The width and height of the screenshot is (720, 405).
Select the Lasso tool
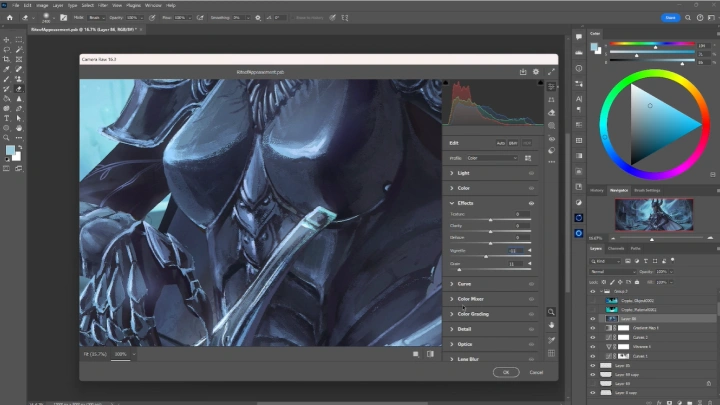coord(6,50)
